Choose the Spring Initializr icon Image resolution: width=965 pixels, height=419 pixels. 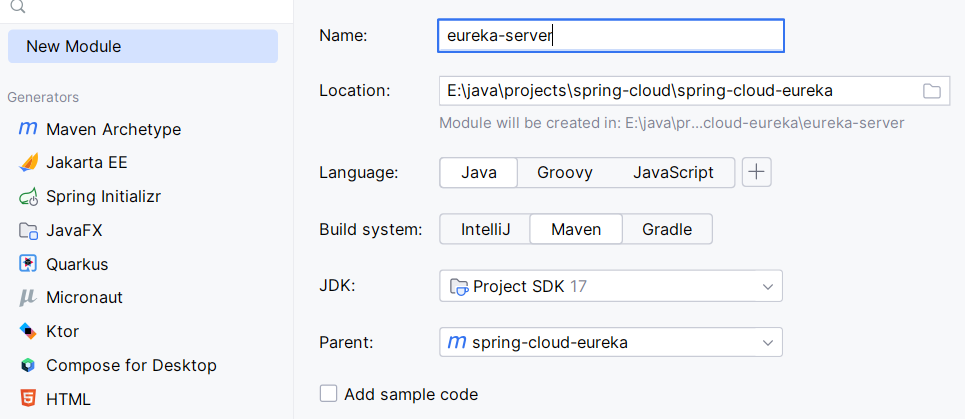(28, 197)
